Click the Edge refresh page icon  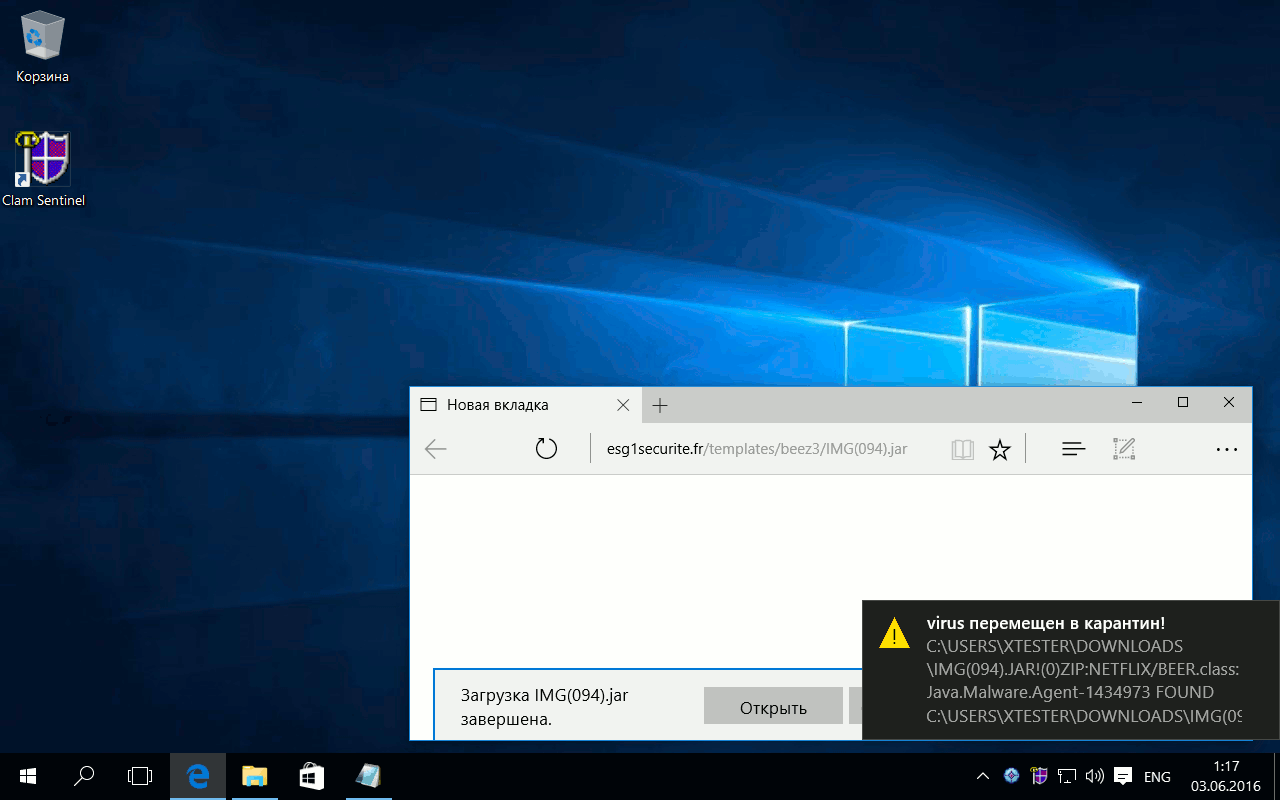pos(546,449)
